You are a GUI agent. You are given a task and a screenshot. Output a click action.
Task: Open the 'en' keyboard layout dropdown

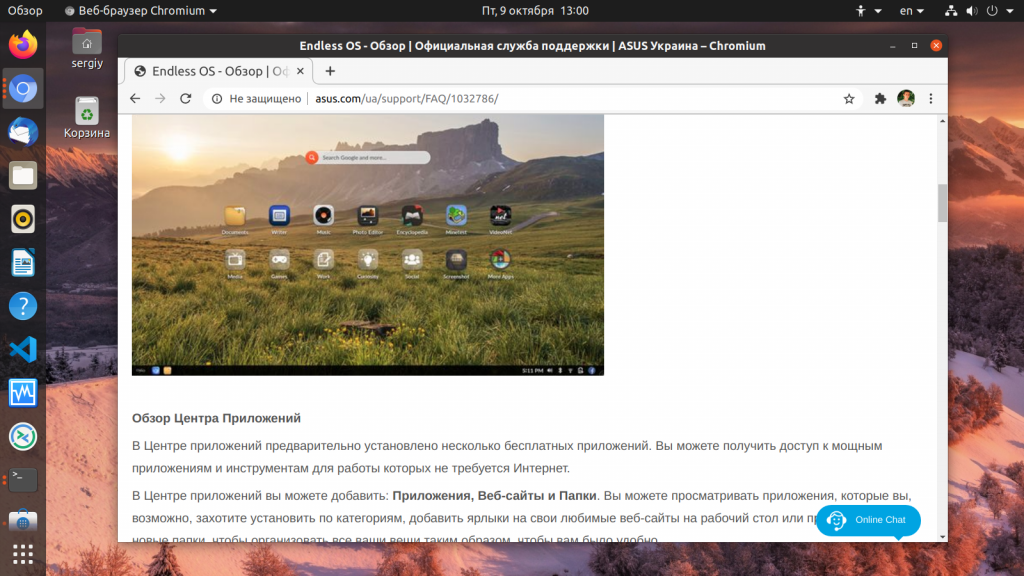[x=912, y=10]
